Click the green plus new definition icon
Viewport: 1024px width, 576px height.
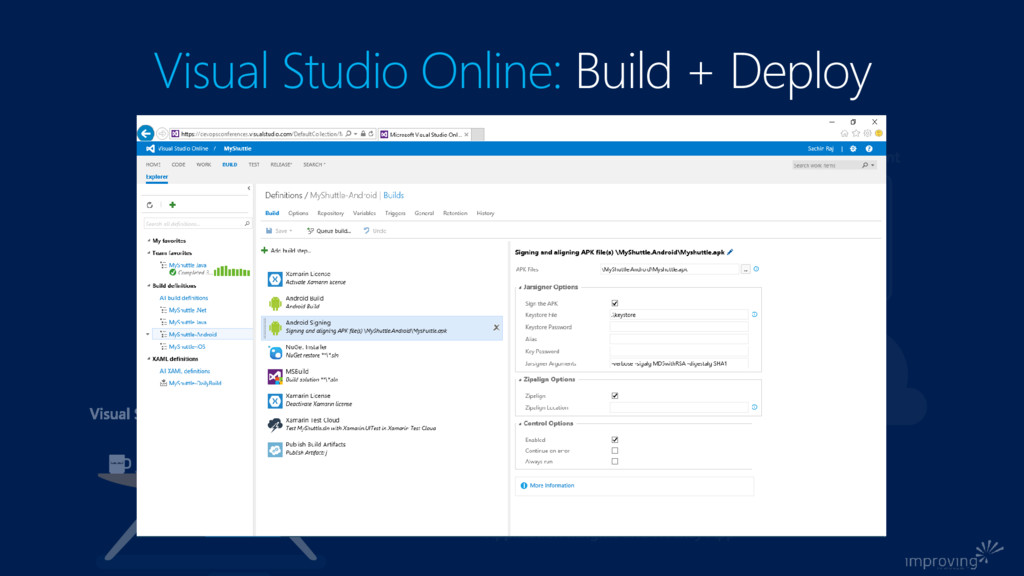[172, 204]
